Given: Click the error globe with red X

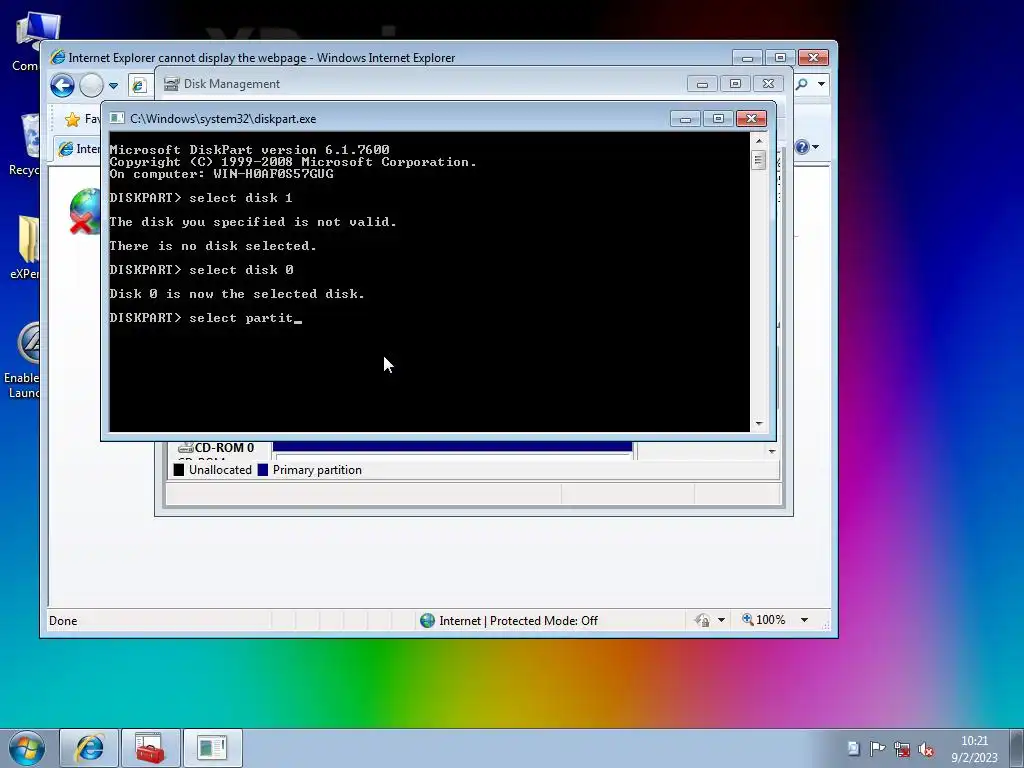Looking at the screenshot, I should coord(85,211).
